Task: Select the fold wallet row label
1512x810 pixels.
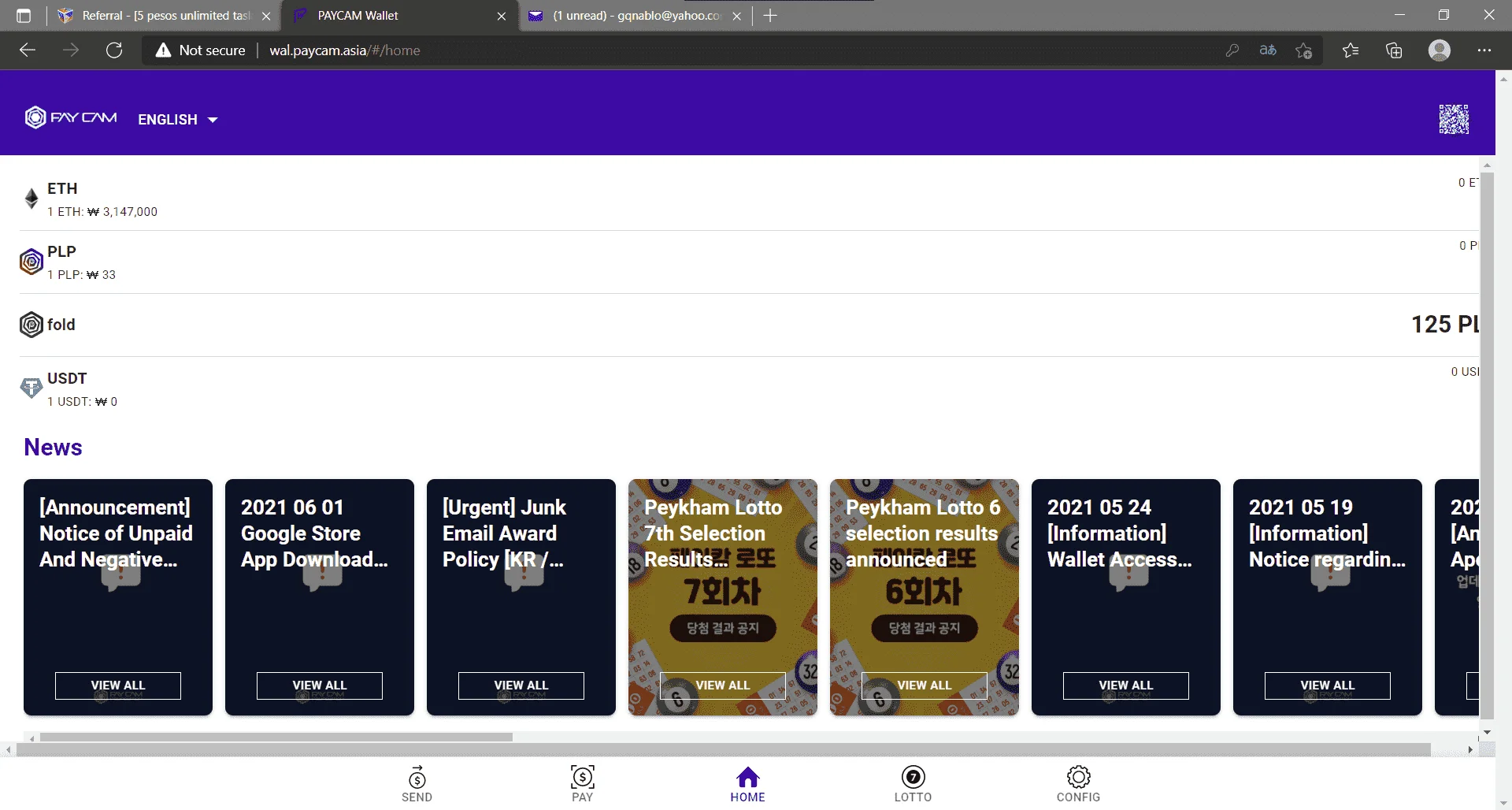Action: pyautogui.click(x=61, y=325)
